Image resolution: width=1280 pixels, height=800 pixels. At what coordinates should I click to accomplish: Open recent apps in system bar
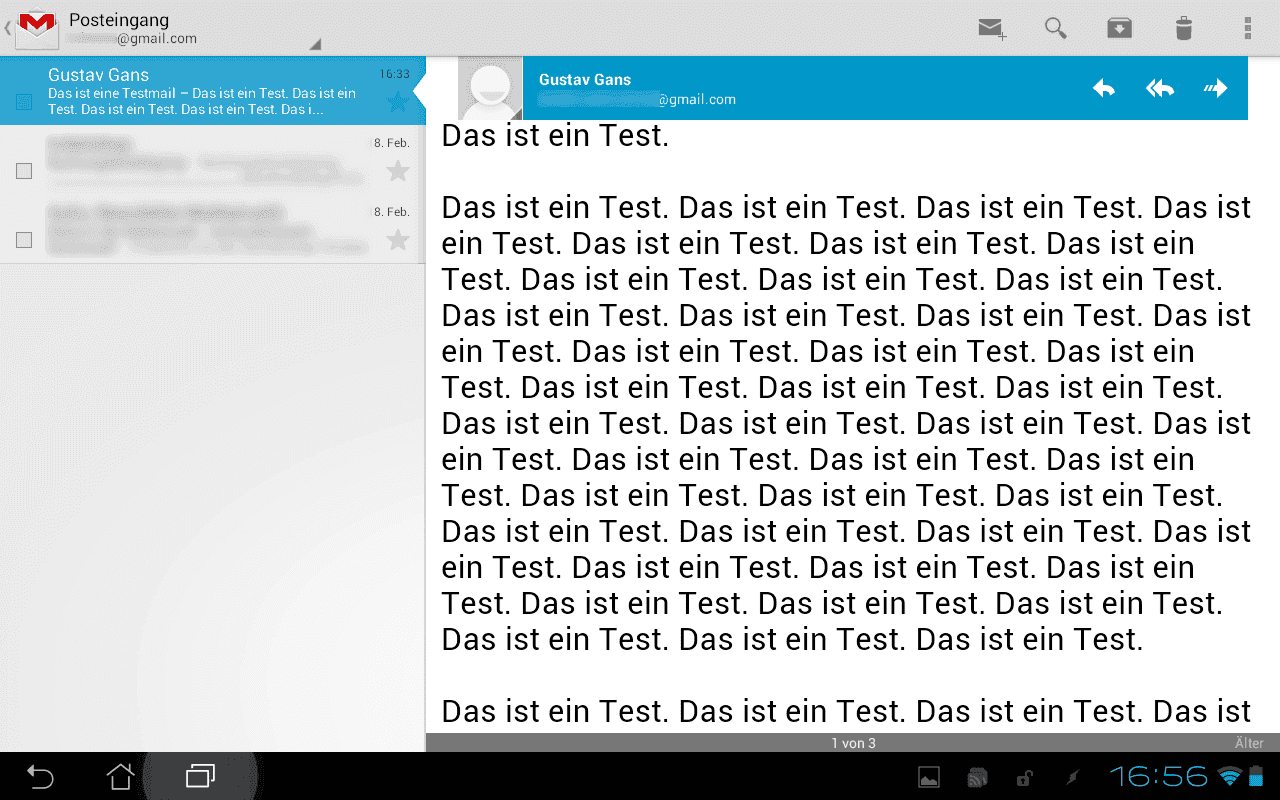click(200, 776)
